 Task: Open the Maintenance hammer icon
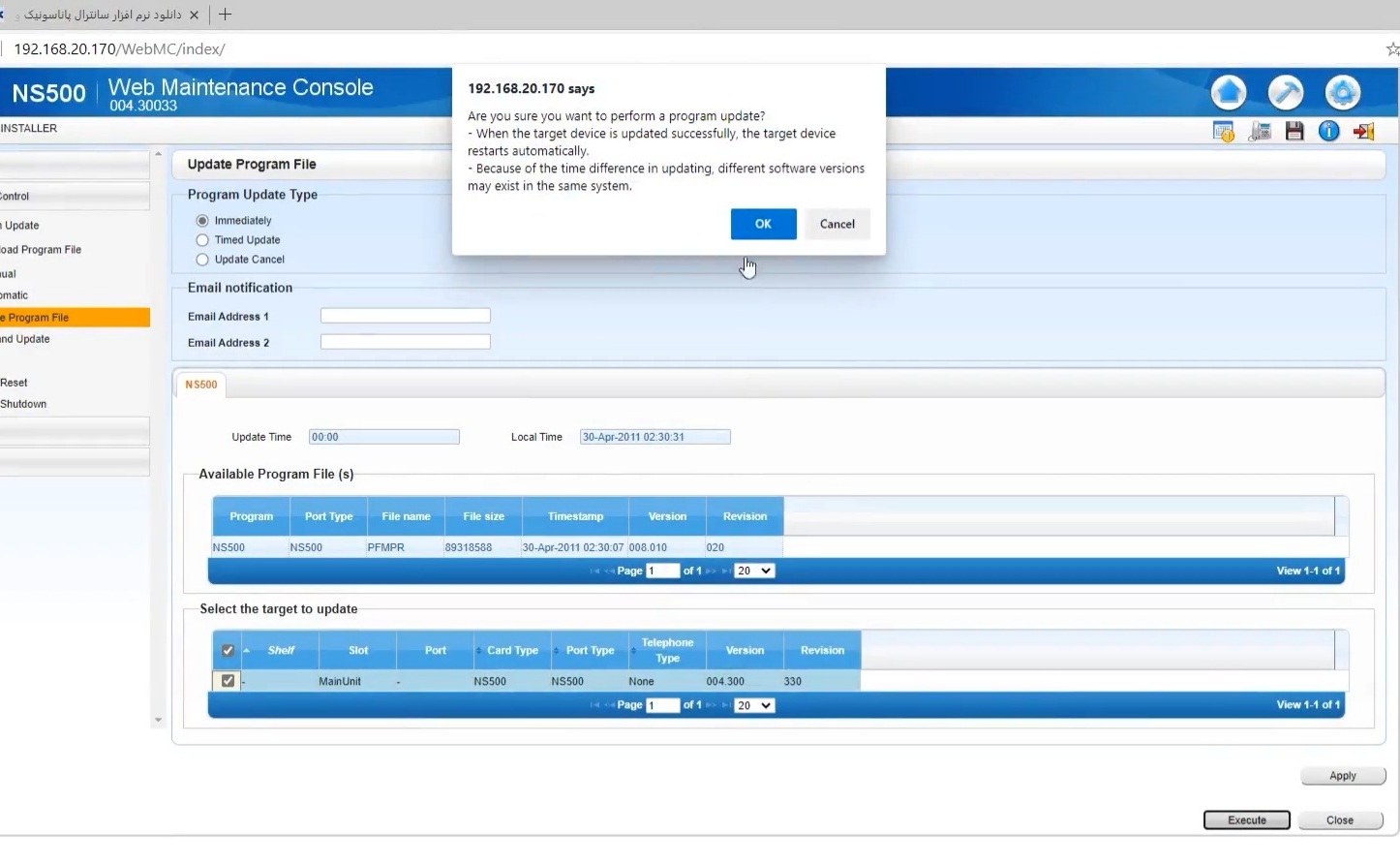tap(1286, 92)
